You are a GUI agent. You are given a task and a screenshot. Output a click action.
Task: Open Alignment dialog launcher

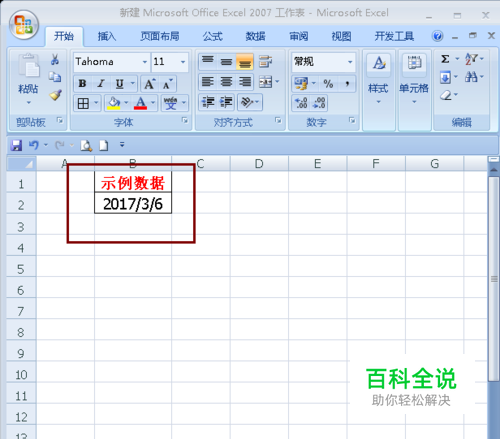tap(278, 121)
